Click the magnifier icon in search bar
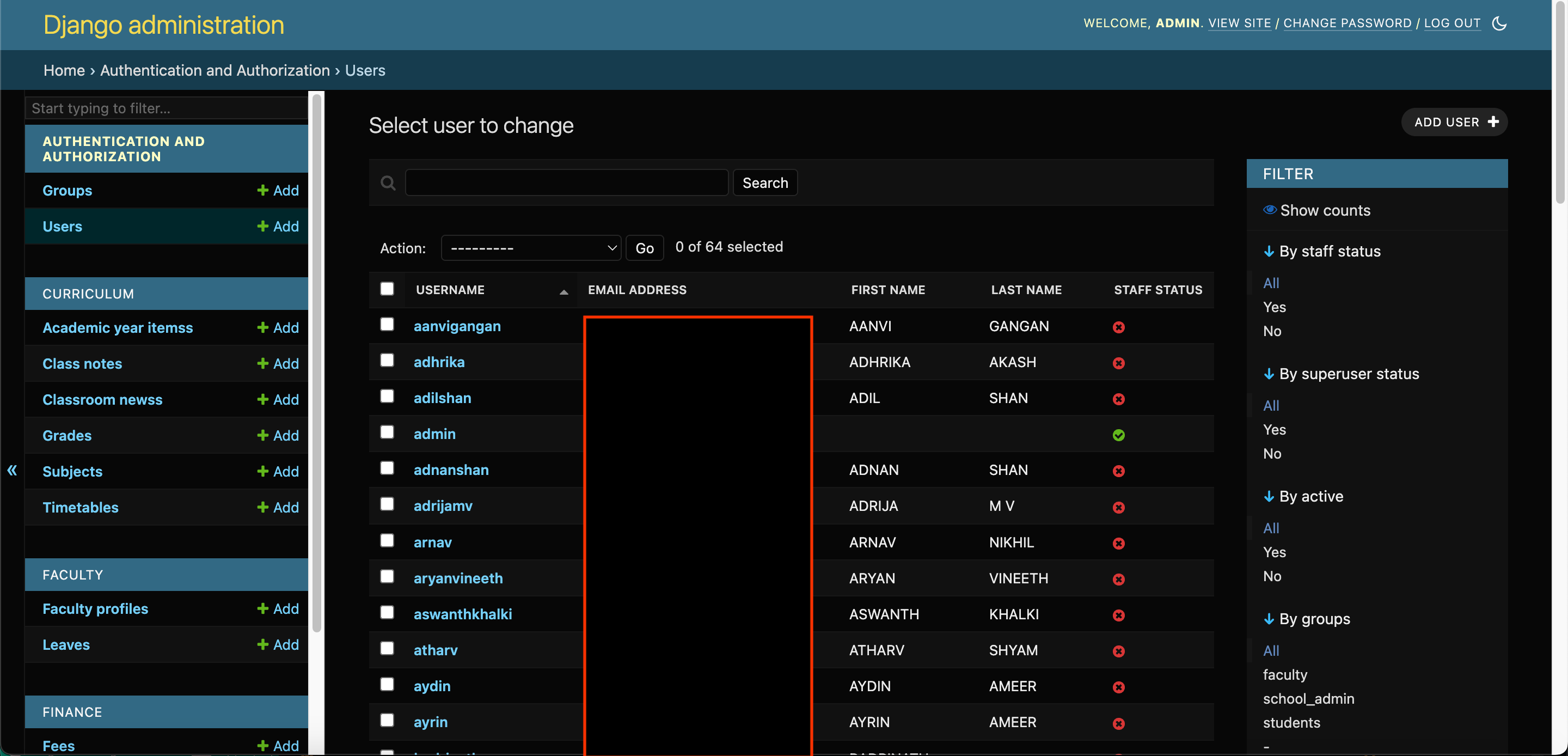The width and height of the screenshot is (1568, 756). pyautogui.click(x=388, y=183)
